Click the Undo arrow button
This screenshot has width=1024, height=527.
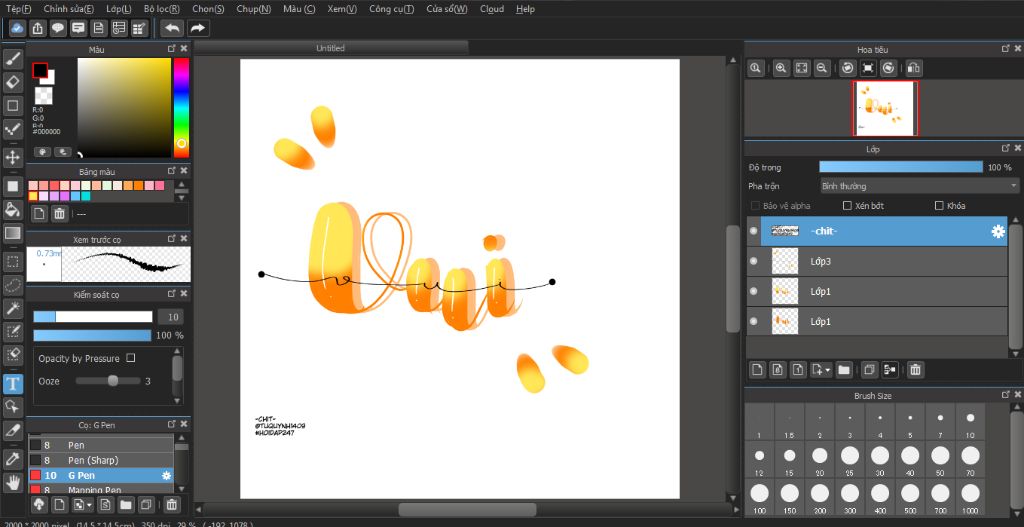pos(172,28)
